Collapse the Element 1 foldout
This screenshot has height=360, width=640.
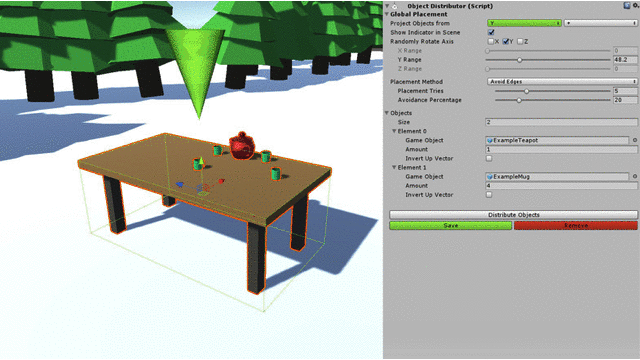(394, 167)
